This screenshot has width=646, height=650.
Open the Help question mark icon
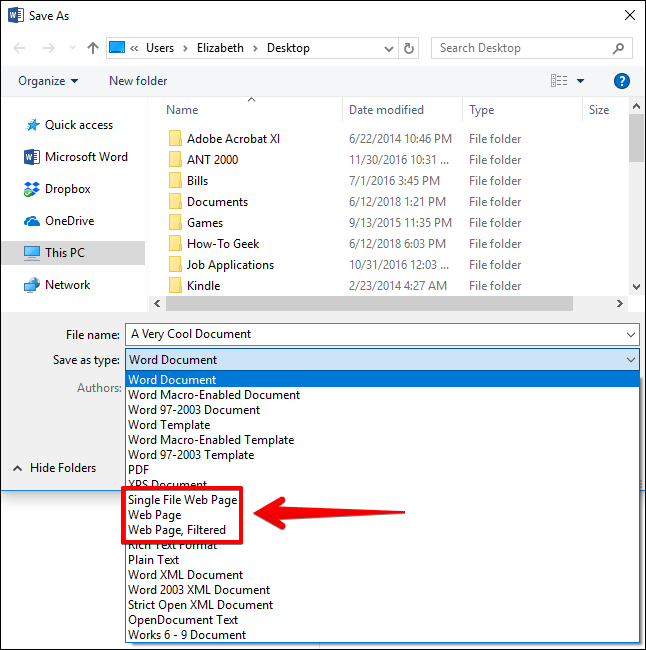(621, 81)
